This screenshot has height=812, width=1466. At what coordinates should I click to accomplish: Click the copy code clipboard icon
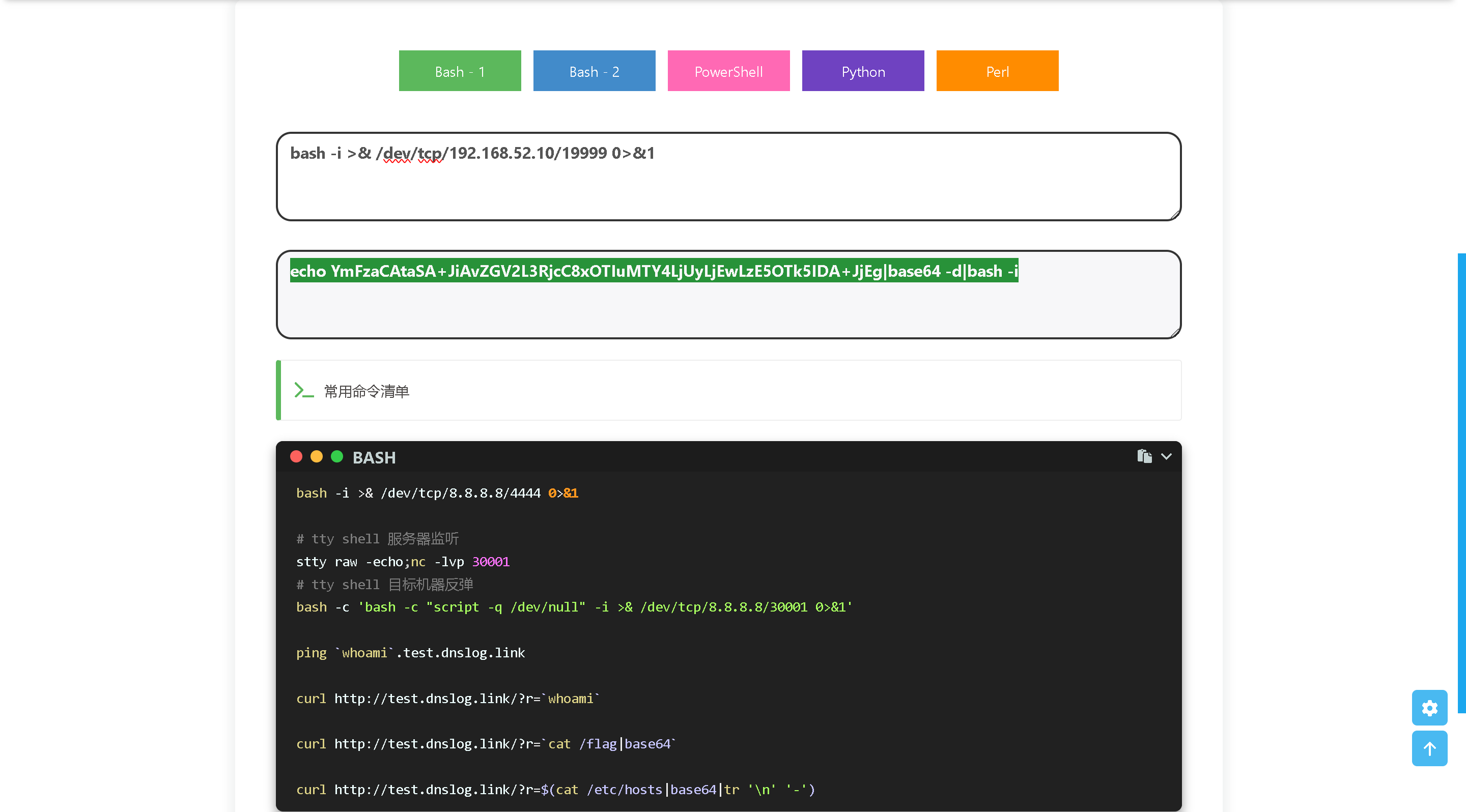(x=1144, y=456)
